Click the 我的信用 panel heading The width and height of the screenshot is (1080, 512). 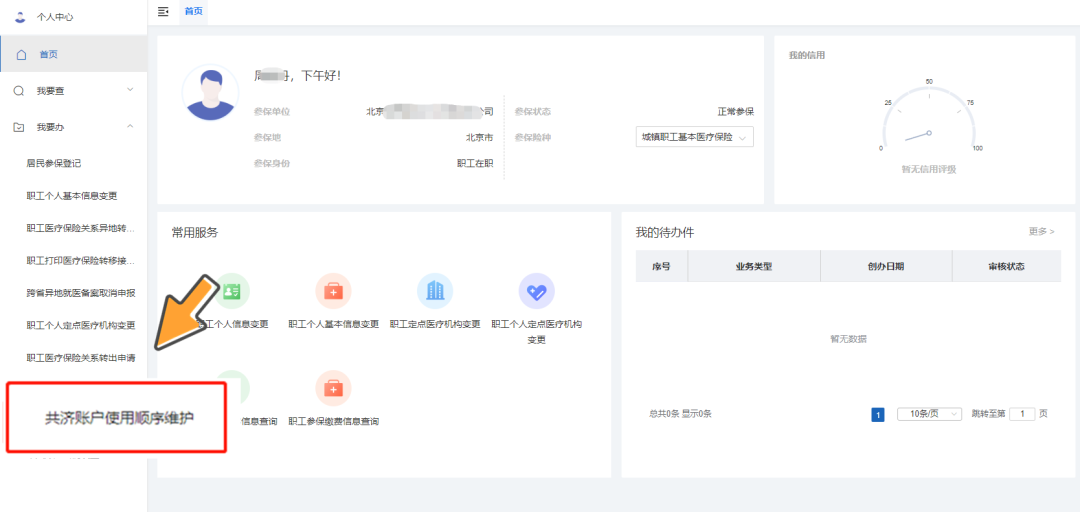807,55
